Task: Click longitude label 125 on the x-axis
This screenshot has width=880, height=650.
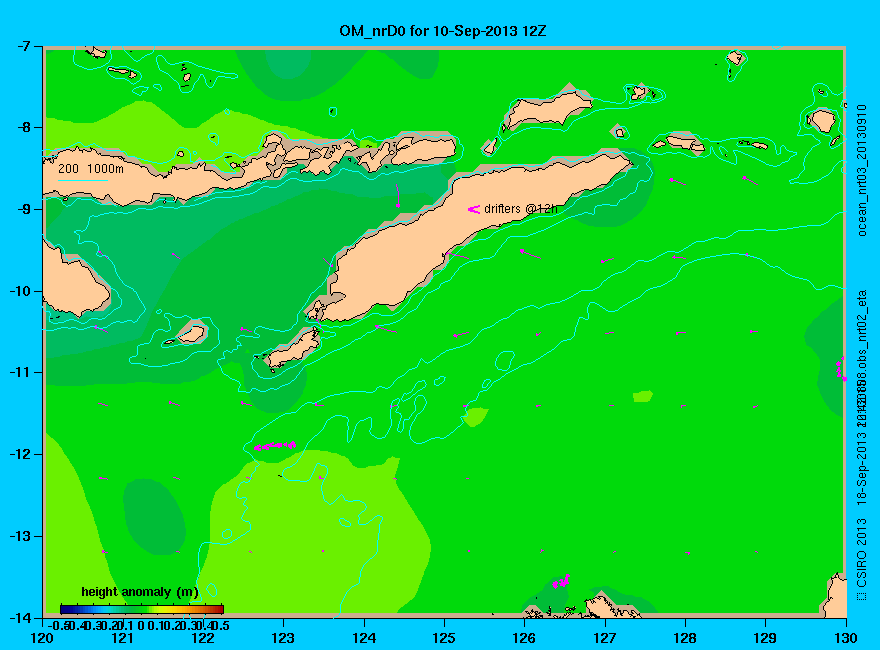Action: (x=444, y=638)
